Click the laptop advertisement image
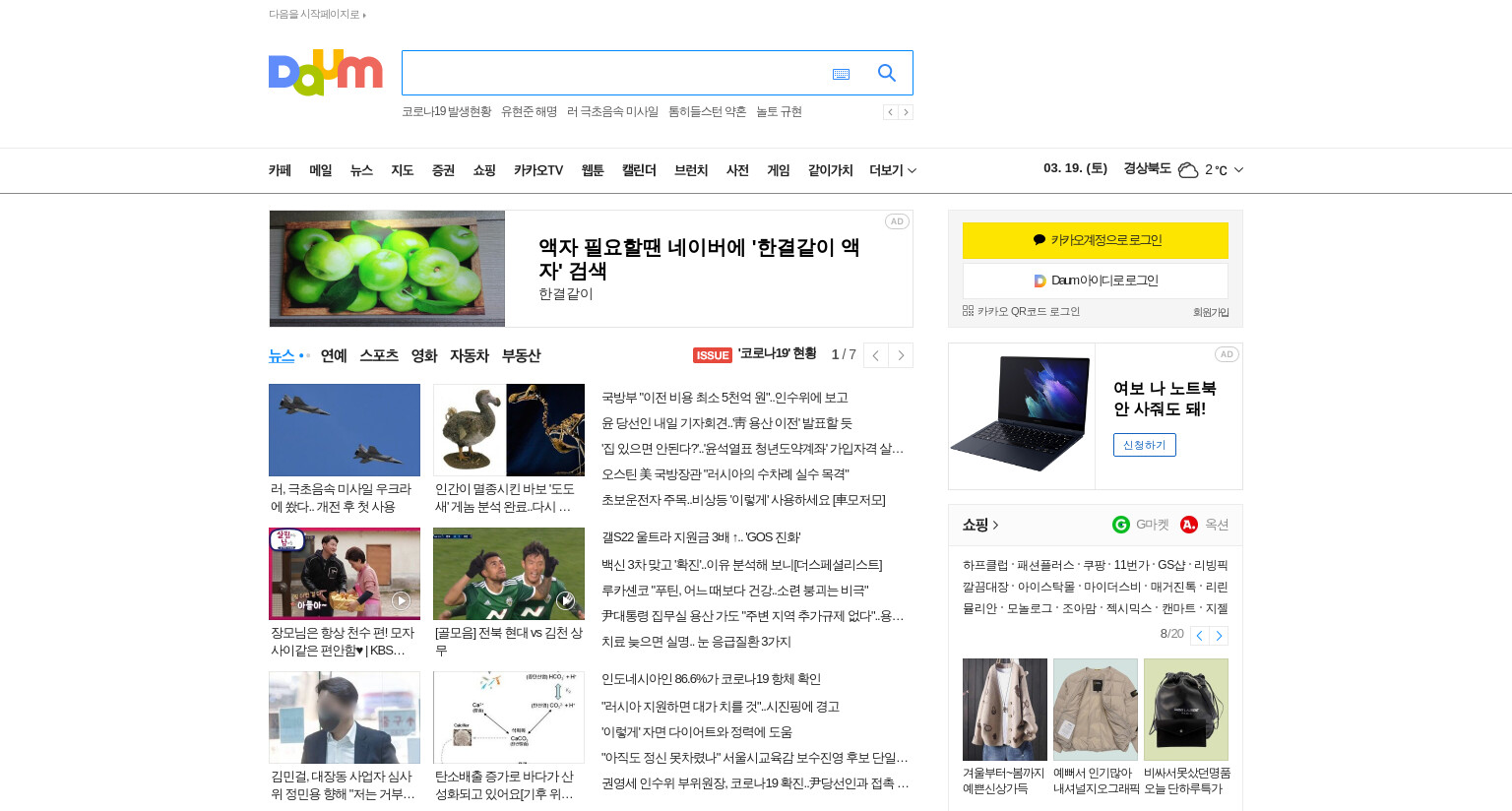Image resolution: width=1512 pixels, height=811 pixels. pos(1022,416)
